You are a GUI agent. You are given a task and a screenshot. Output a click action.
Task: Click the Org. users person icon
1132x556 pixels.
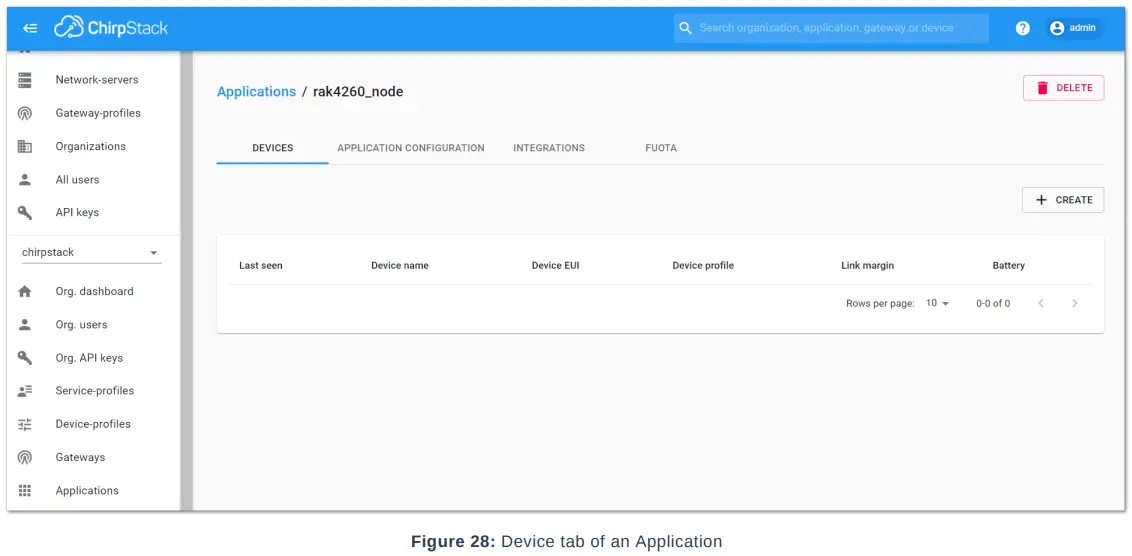click(x=25, y=324)
